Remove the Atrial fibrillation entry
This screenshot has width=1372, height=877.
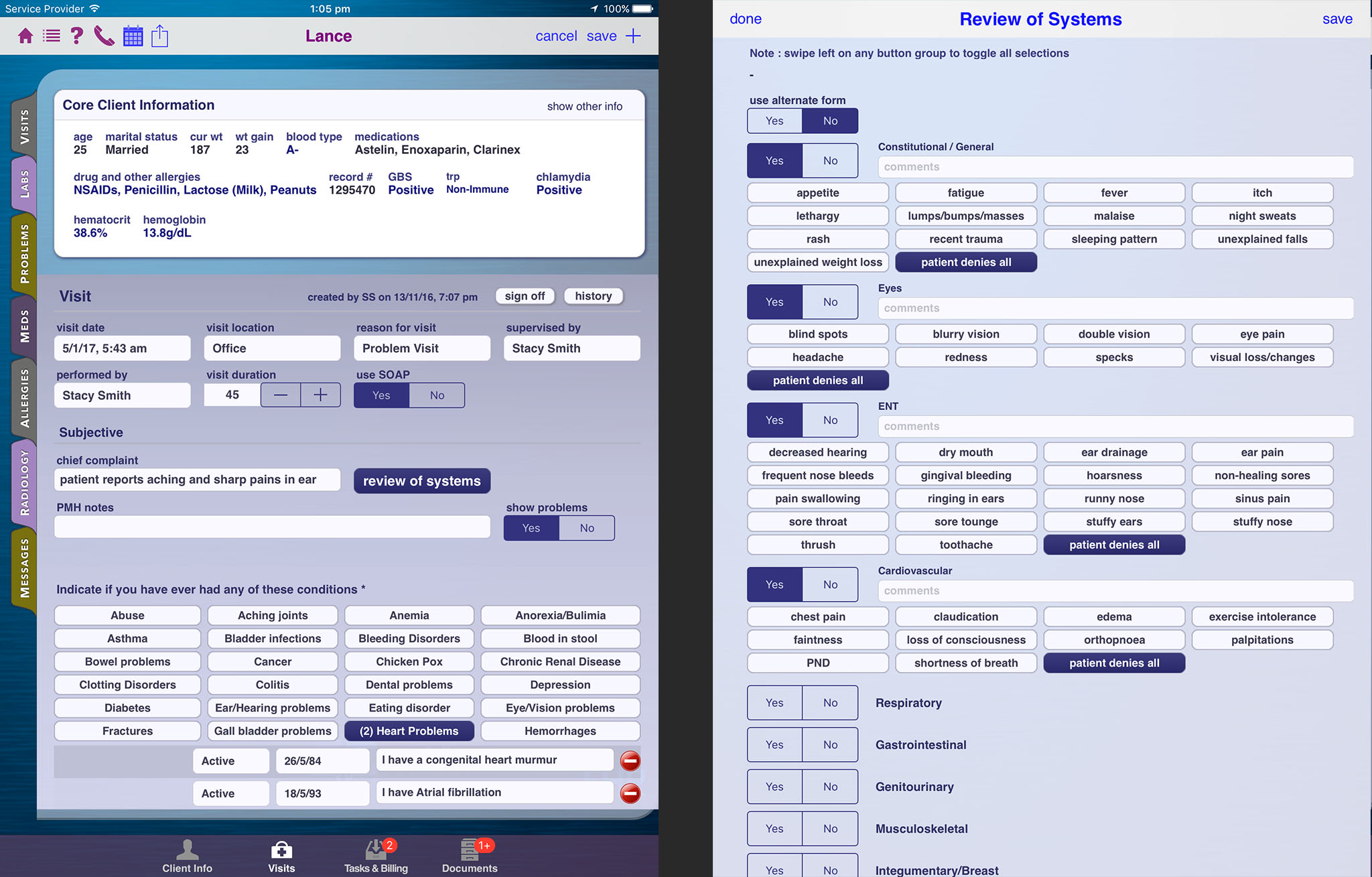[630, 793]
